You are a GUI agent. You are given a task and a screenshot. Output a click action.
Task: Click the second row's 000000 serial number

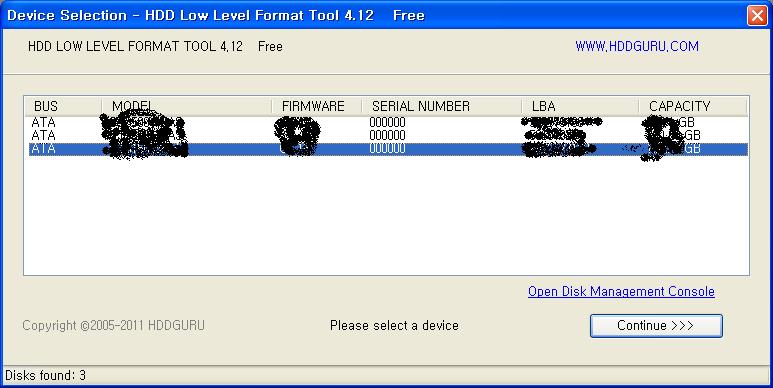(x=387, y=135)
